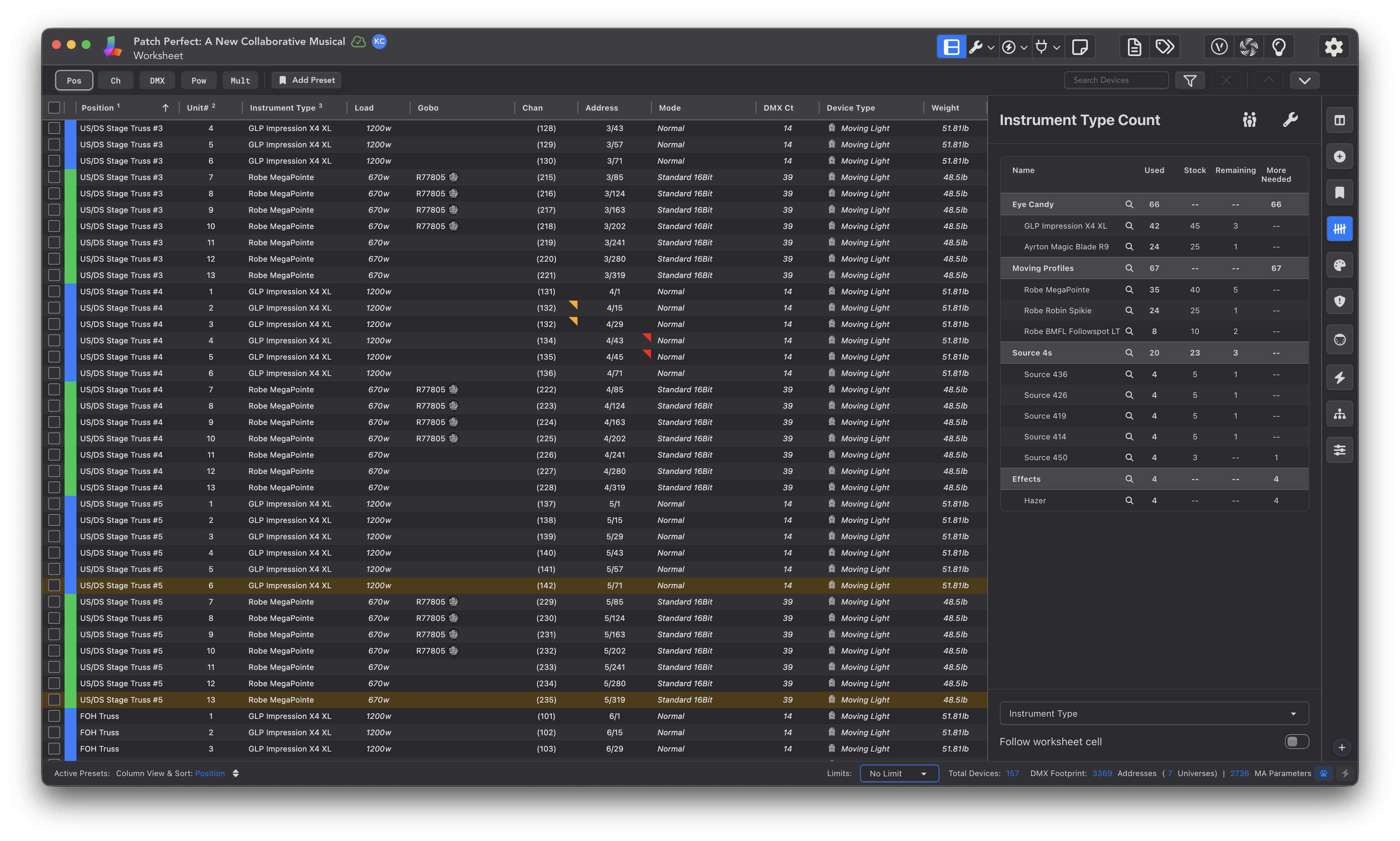The image size is (1400, 841).
Task: Select the color palette sidebar icon
Action: click(1340, 265)
